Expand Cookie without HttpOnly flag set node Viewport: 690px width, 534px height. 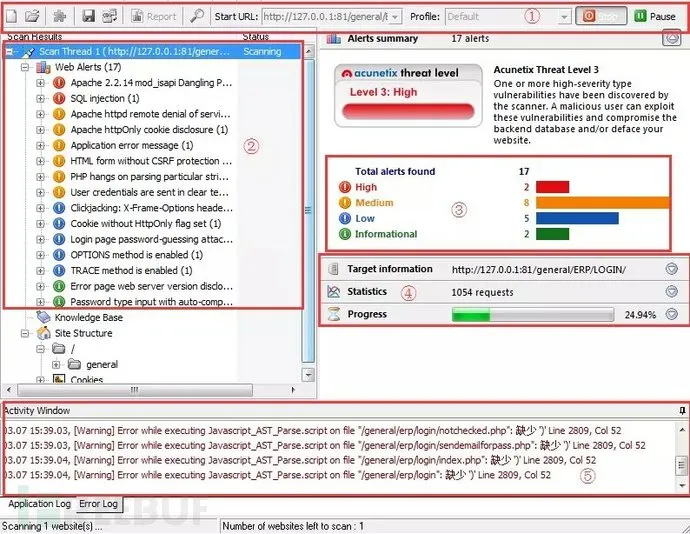40,224
